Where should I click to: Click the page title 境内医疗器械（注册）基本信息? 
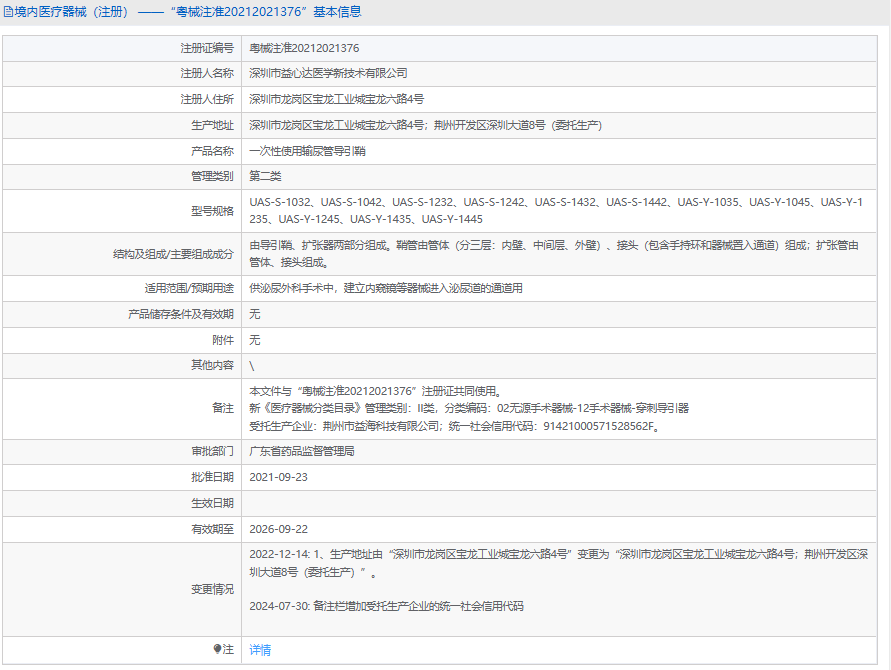click(x=188, y=12)
